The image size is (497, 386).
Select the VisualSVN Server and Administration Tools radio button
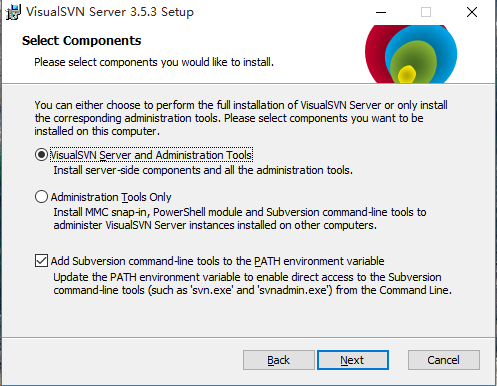pos(41,155)
